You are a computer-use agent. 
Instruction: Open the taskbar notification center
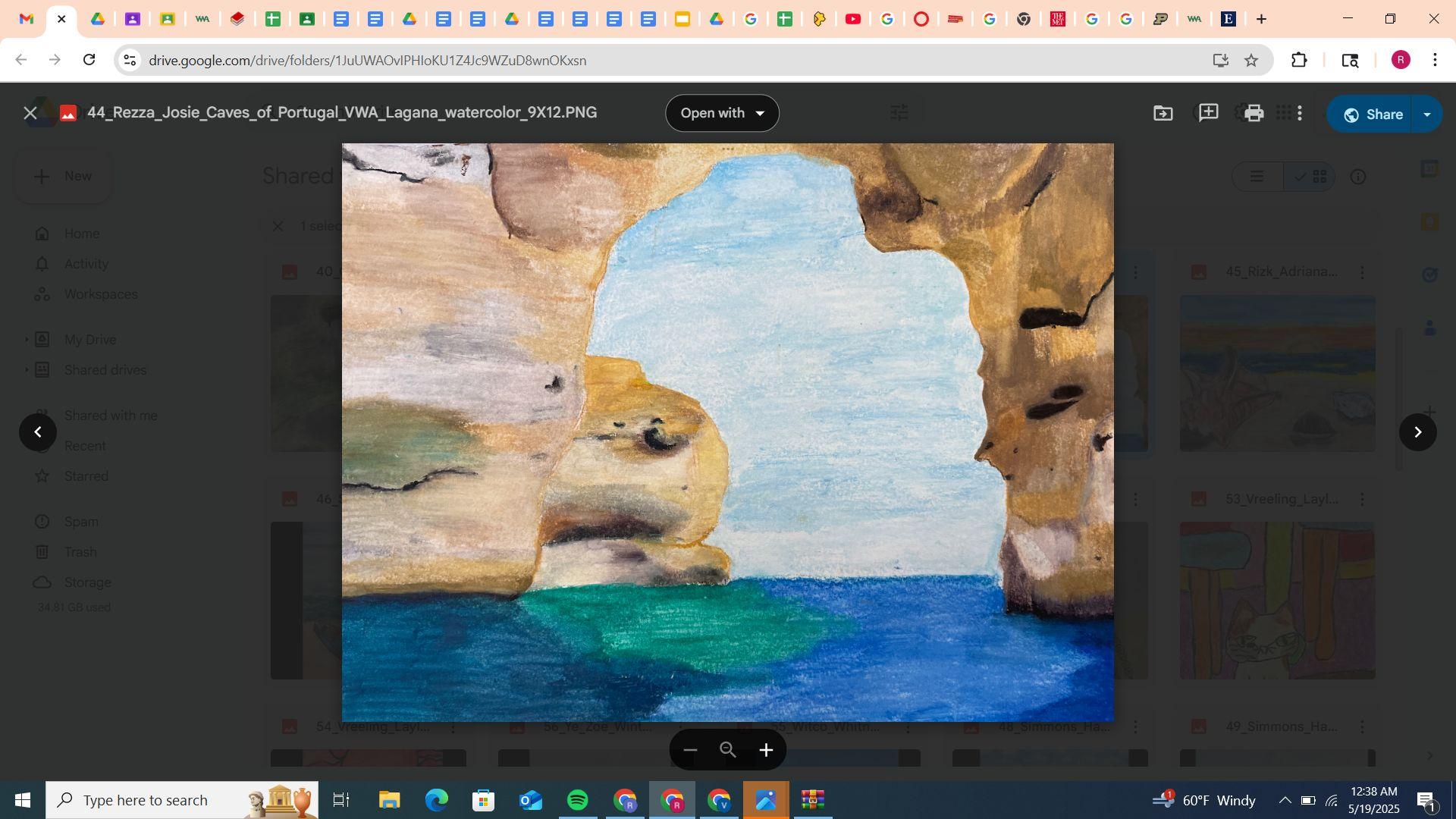pyautogui.click(x=1426, y=801)
